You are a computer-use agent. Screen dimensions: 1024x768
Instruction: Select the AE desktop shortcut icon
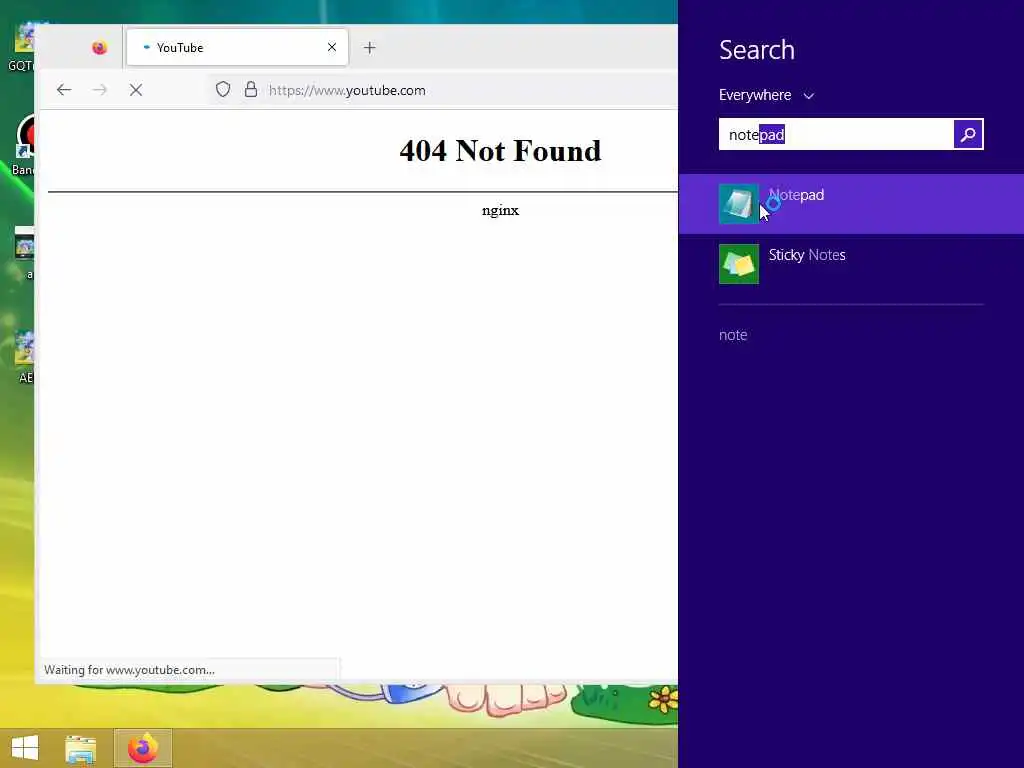[x=25, y=357]
